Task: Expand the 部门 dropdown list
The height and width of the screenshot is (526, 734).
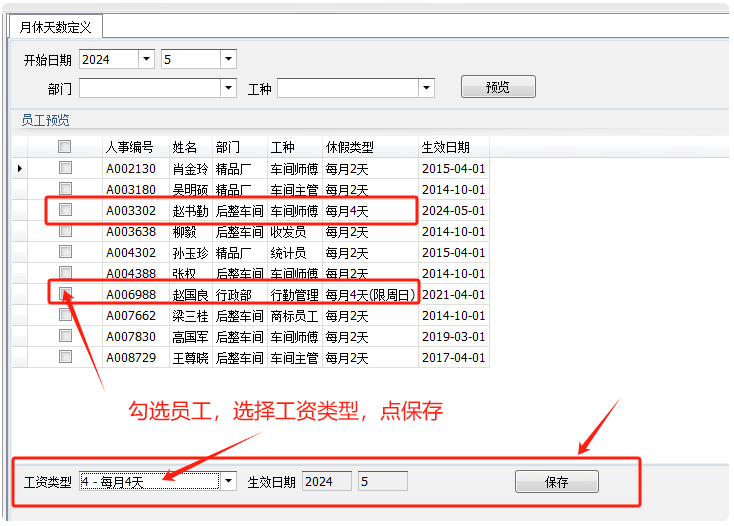Action: (x=228, y=88)
